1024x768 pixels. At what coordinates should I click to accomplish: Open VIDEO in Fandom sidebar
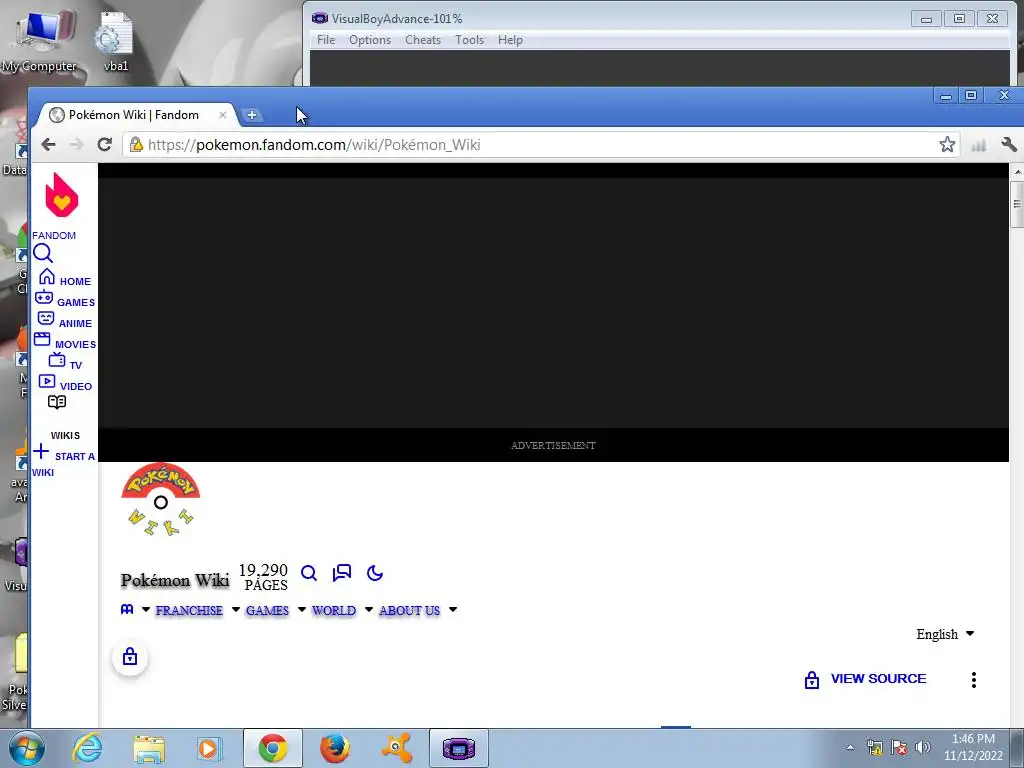(x=65, y=383)
